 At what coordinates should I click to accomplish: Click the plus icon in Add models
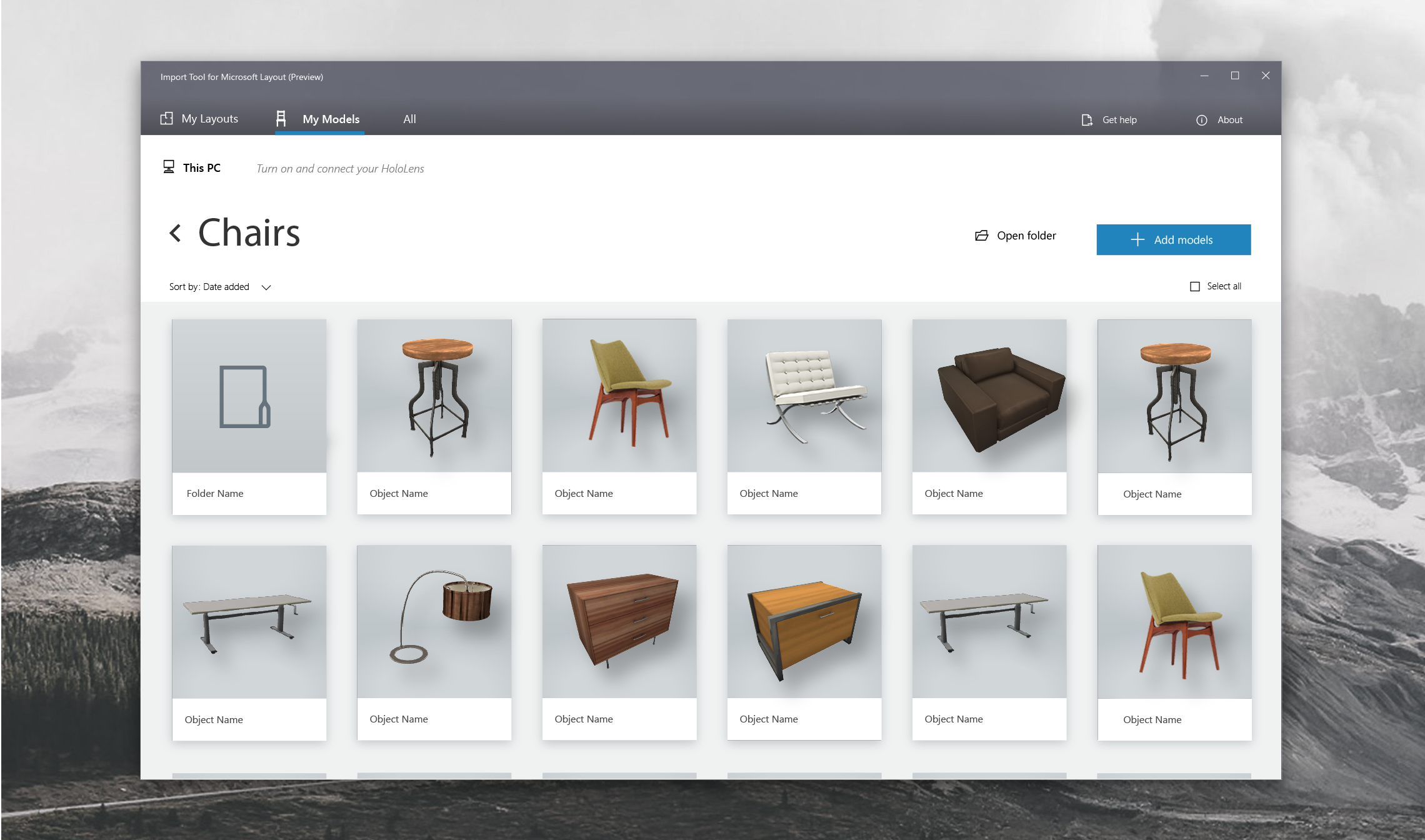point(1137,239)
